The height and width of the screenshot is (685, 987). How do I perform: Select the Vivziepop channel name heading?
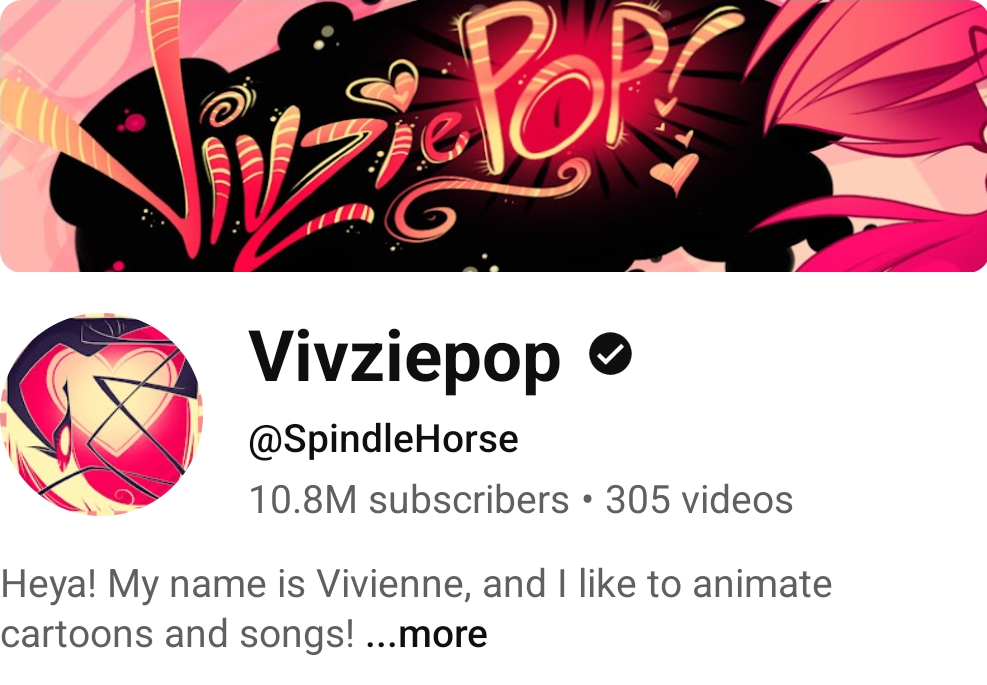pyautogui.click(x=405, y=358)
